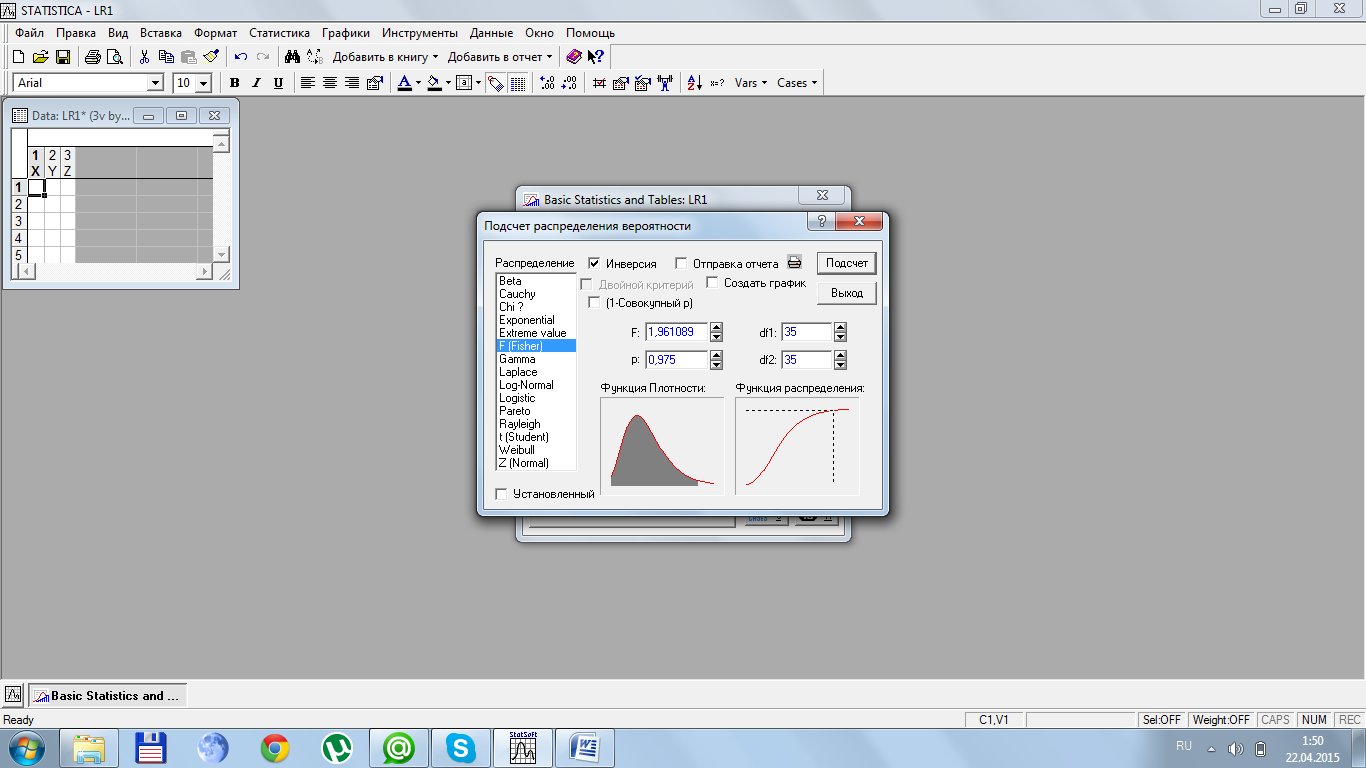Select Z (Normal) distribution
The image size is (1366, 768).
pos(536,463)
